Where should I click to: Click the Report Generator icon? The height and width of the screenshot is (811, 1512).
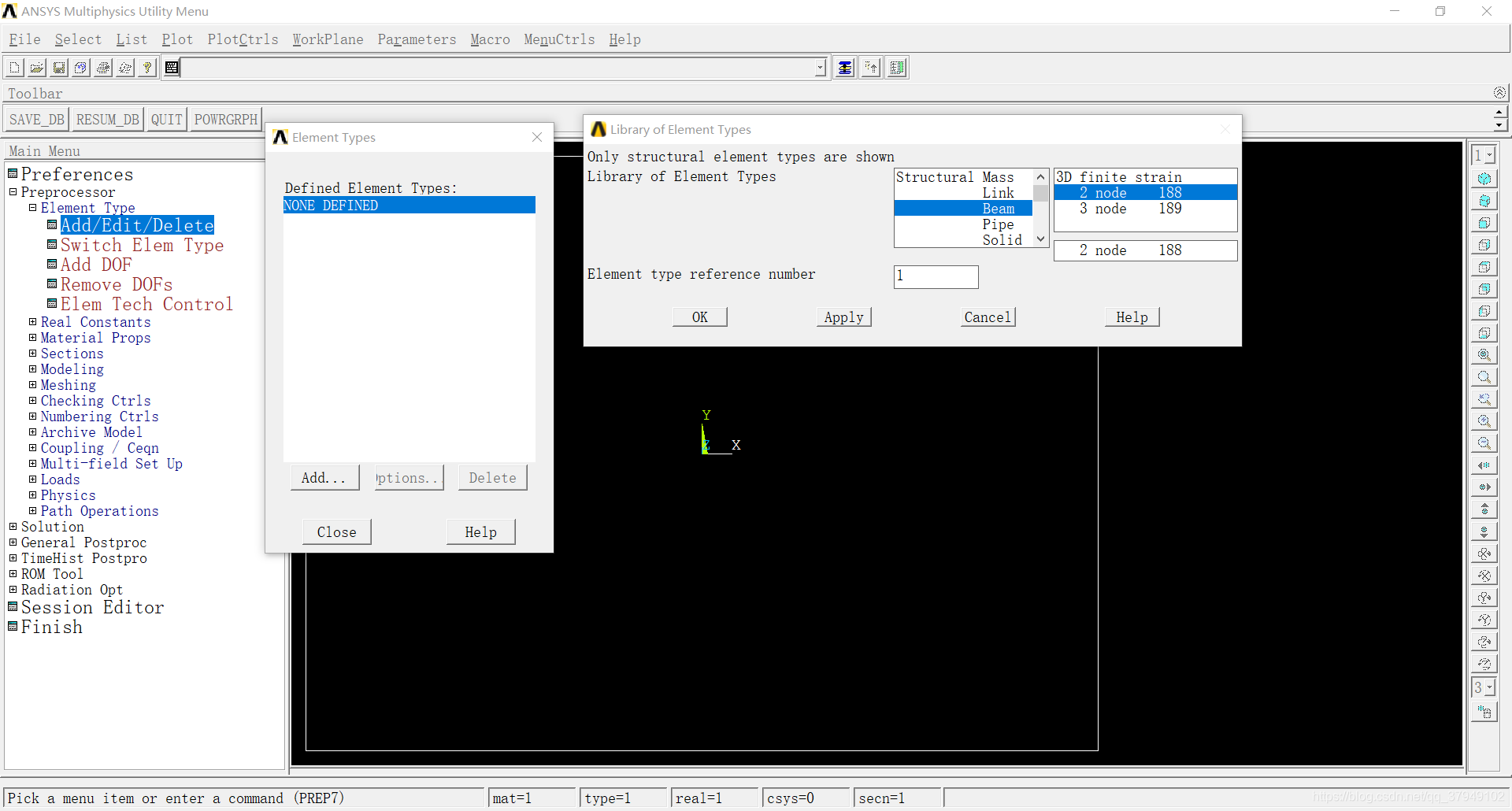click(125, 69)
